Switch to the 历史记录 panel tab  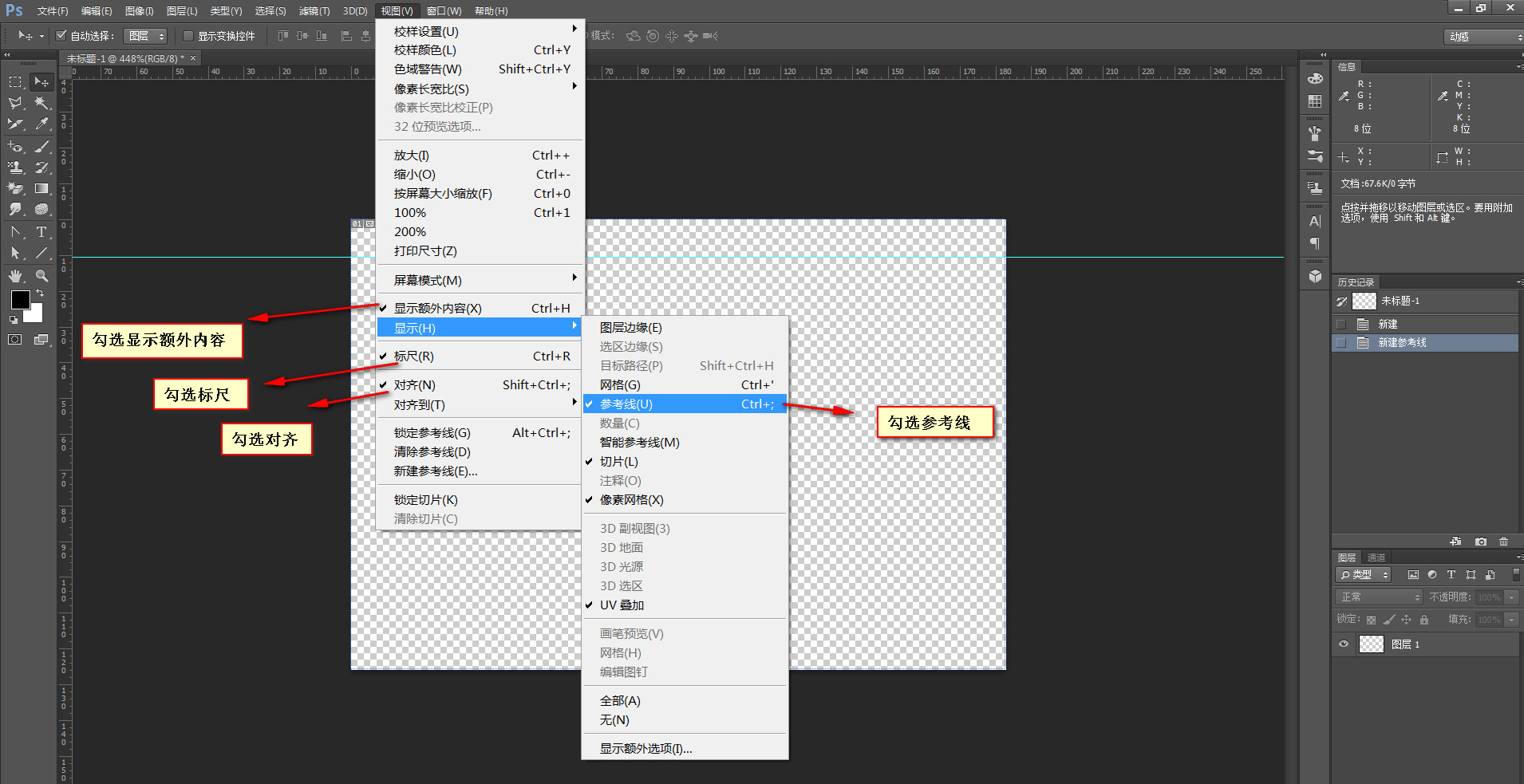click(x=1356, y=282)
